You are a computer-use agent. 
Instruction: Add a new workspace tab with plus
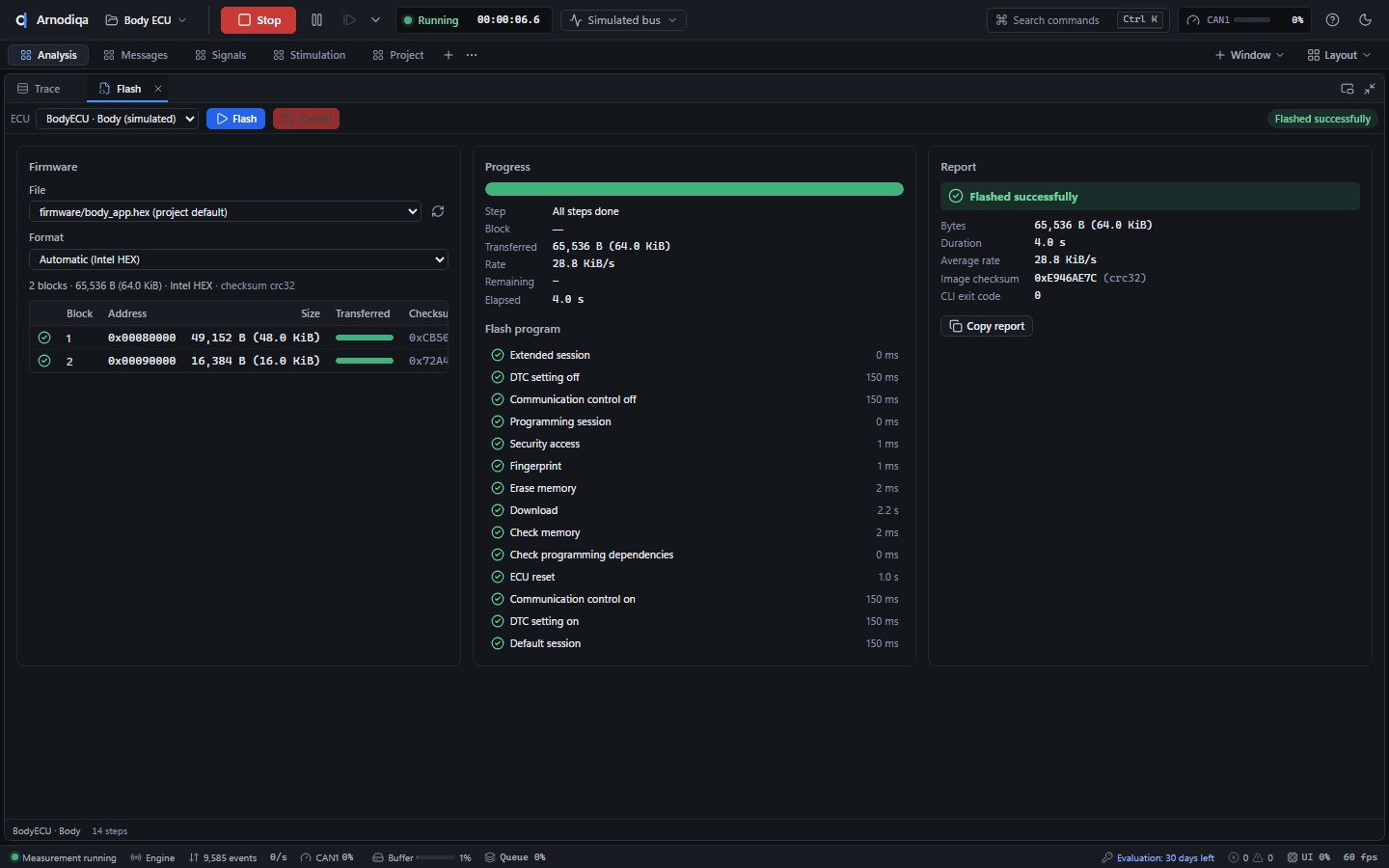(x=449, y=55)
